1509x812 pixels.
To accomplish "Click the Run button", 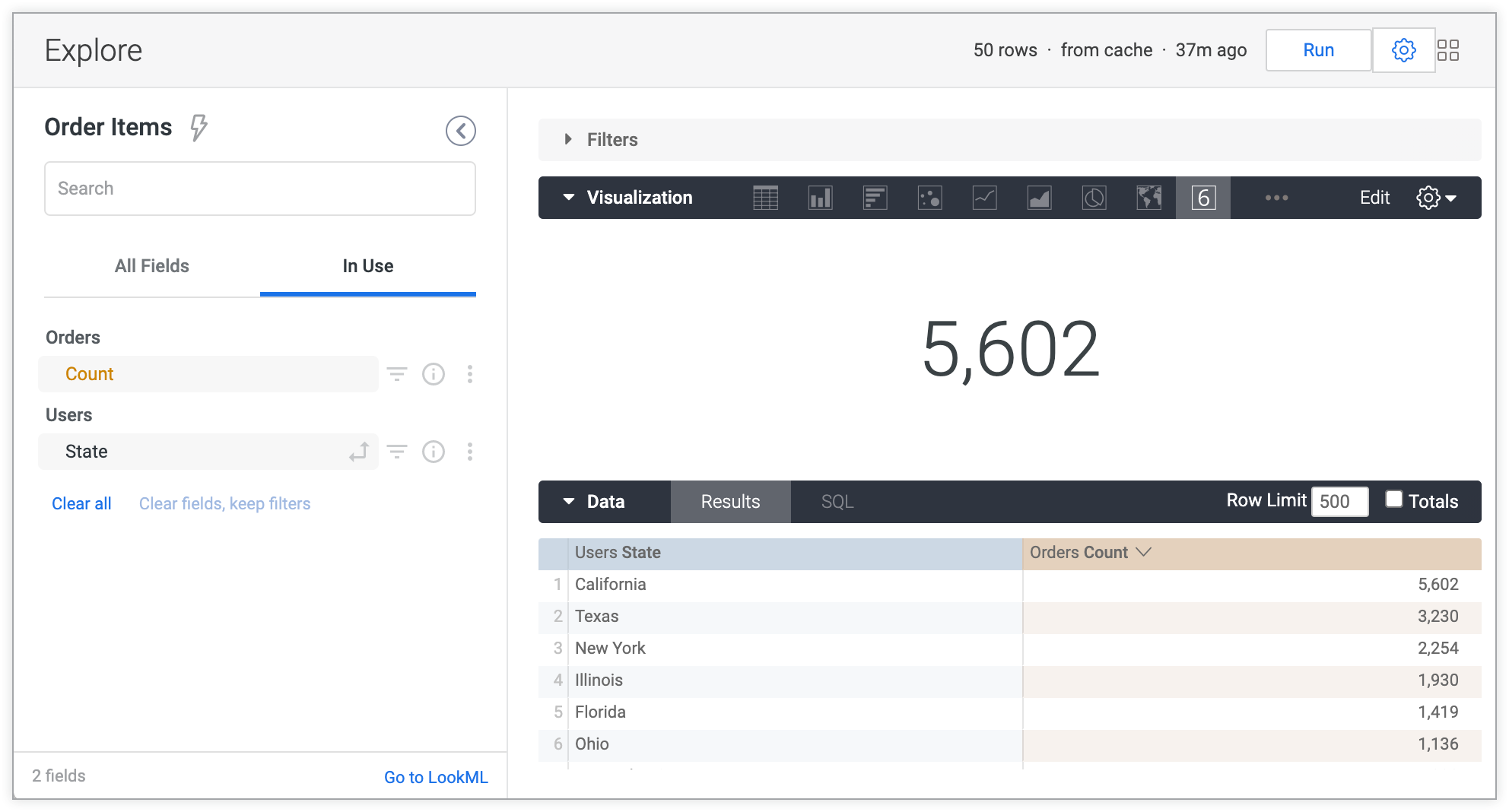I will [x=1318, y=49].
